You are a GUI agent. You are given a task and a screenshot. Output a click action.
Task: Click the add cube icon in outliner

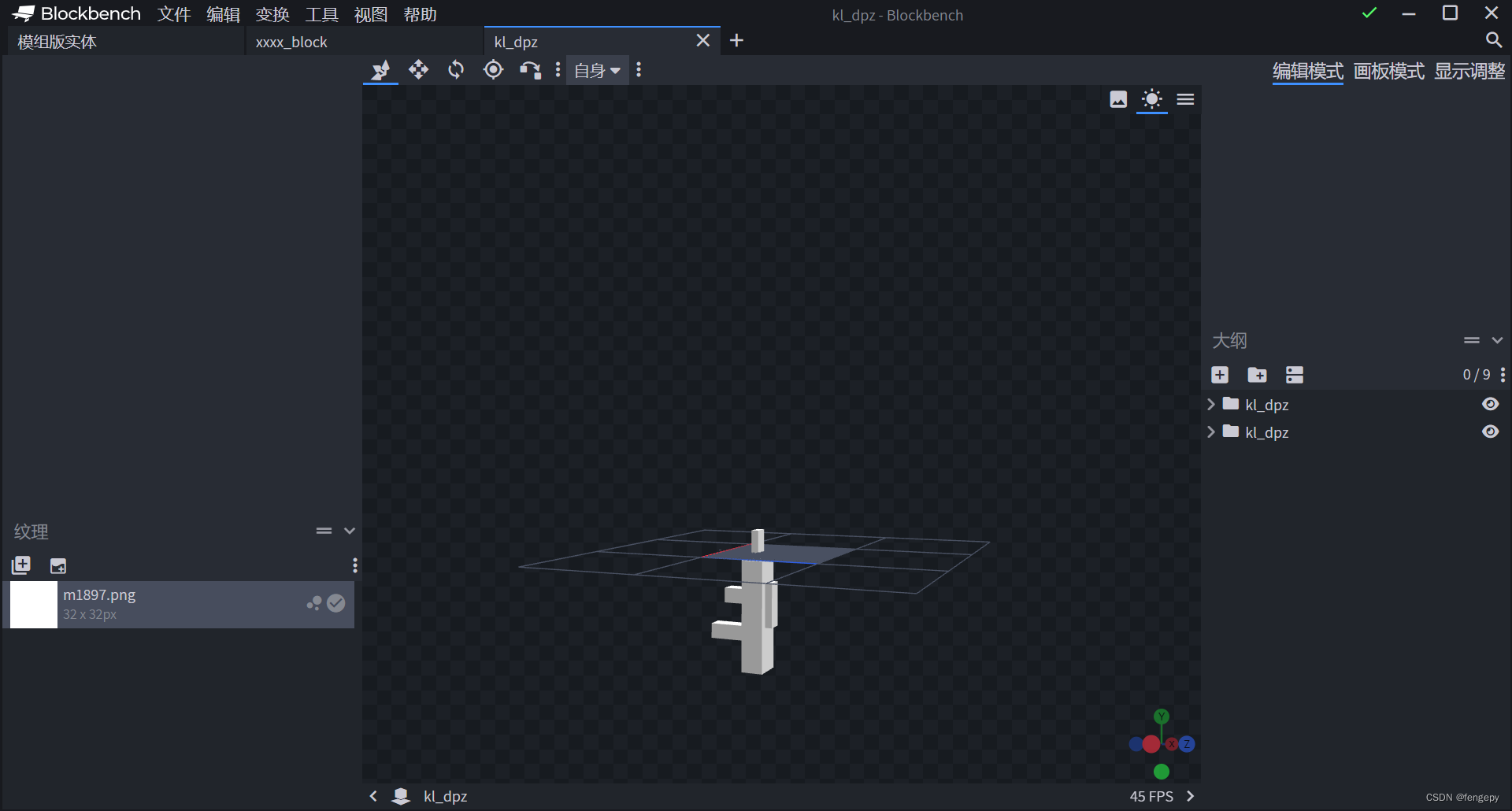(x=1220, y=375)
